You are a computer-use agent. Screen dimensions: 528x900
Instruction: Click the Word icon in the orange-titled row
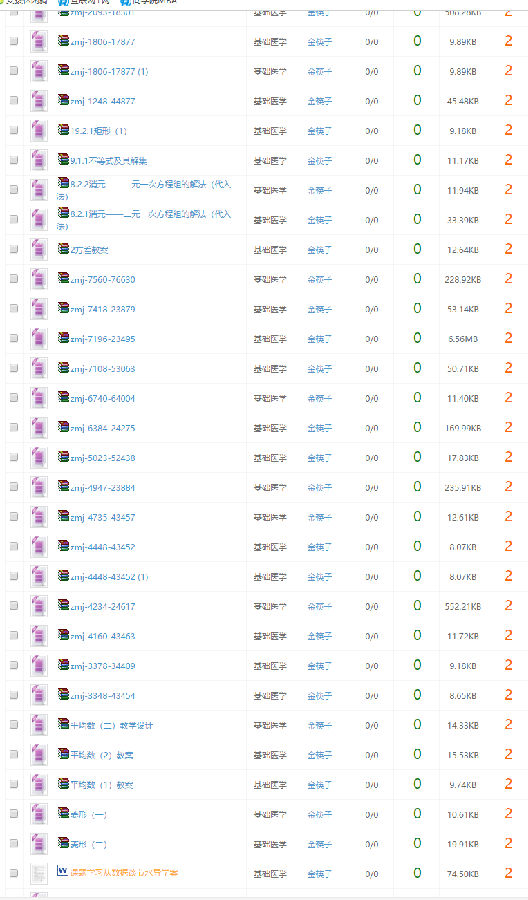coord(63,871)
